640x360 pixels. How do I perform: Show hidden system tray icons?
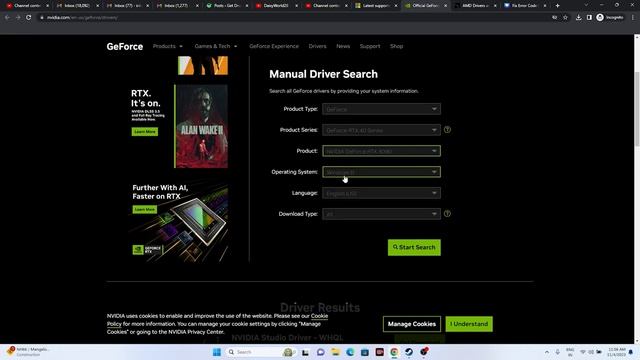pyautogui.click(x=547, y=352)
